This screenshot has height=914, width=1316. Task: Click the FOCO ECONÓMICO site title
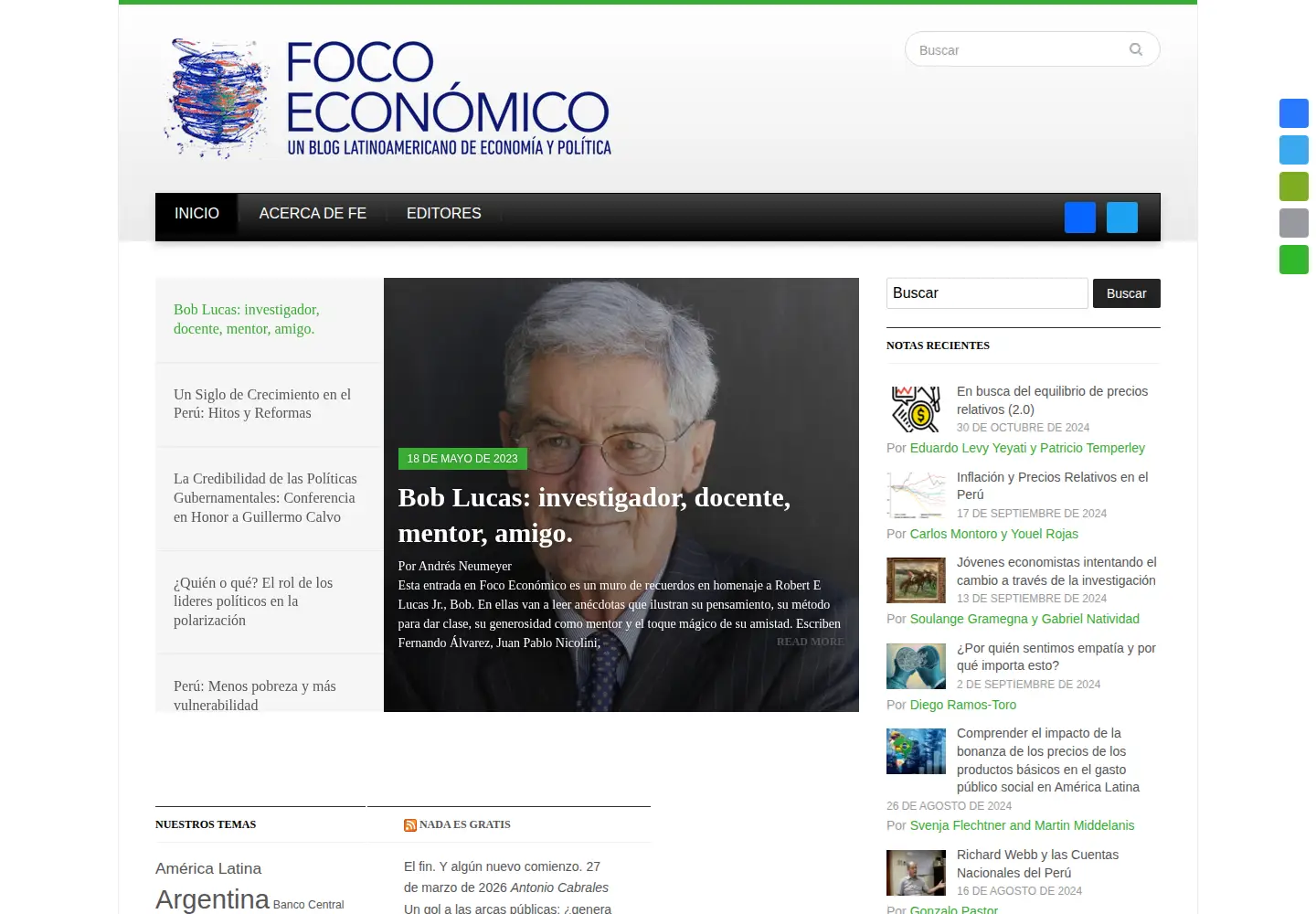448,88
